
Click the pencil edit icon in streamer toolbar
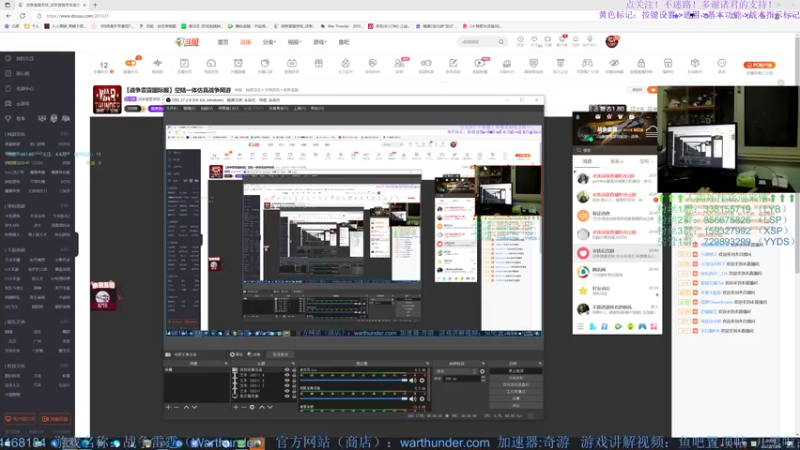453,63
